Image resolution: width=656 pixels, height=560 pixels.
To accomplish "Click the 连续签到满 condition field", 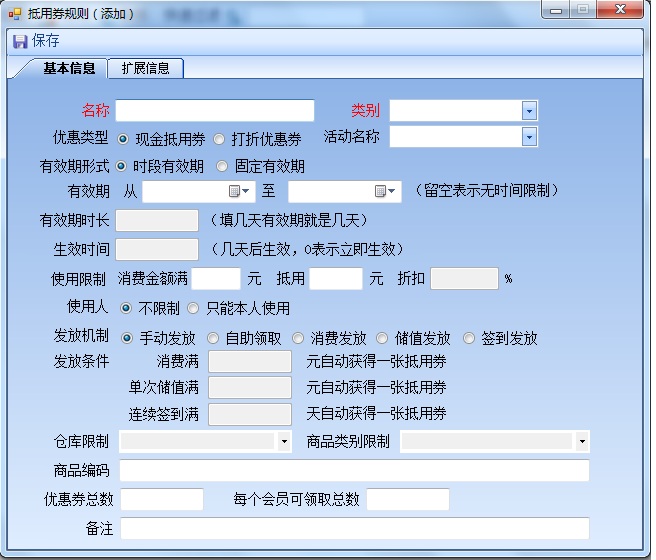I will point(250,414).
